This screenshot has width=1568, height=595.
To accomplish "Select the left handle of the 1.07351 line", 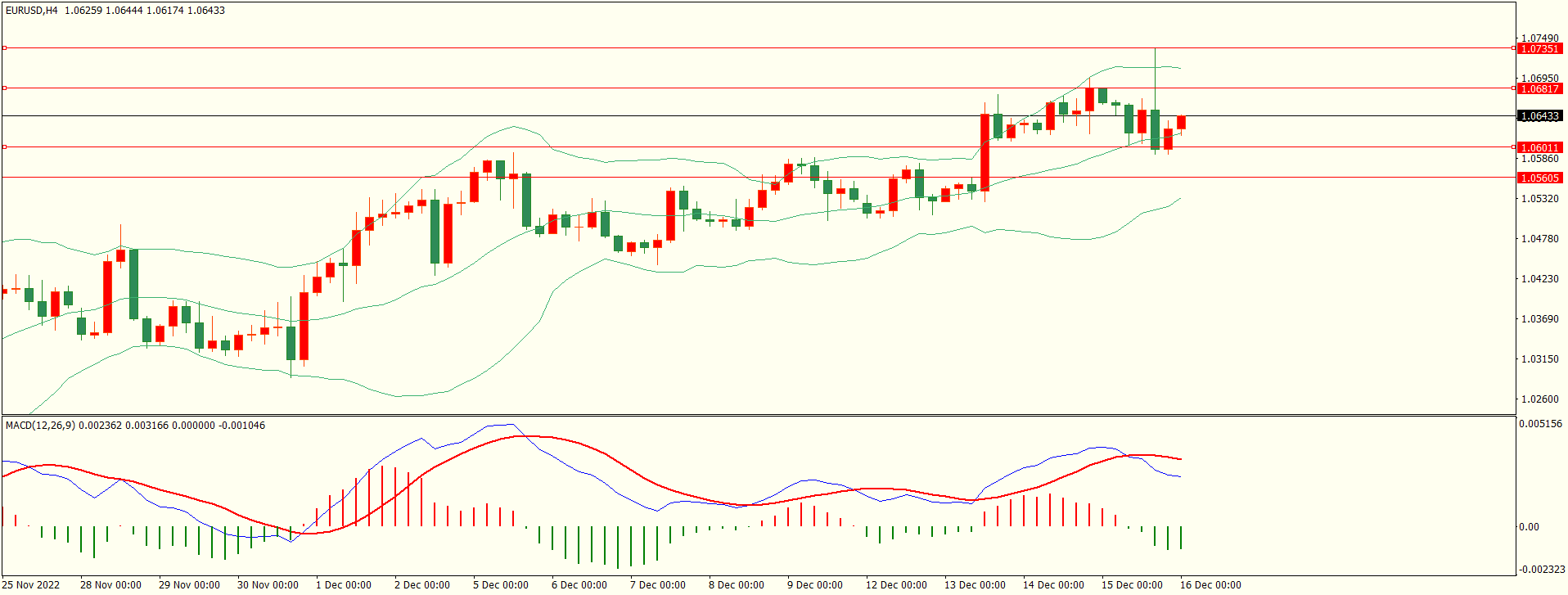I will [x=4, y=48].
